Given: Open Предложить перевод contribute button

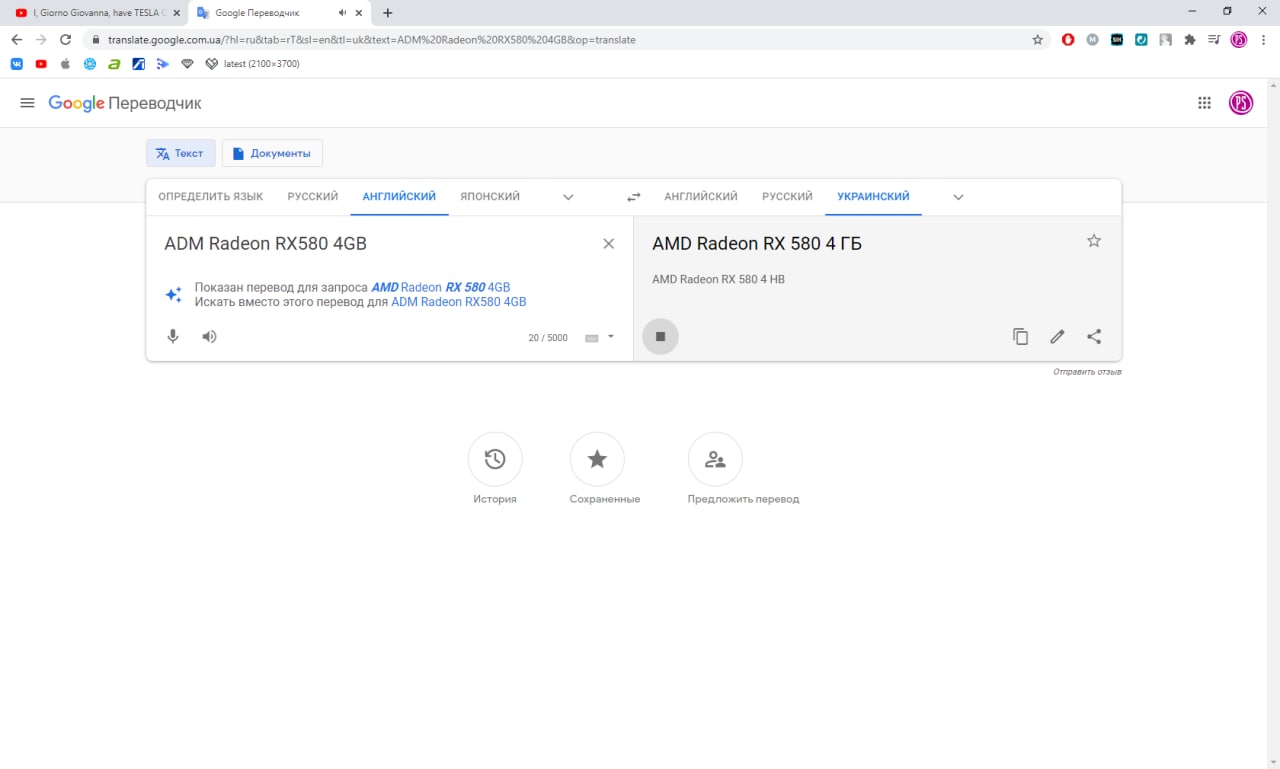Looking at the screenshot, I should 715,459.
